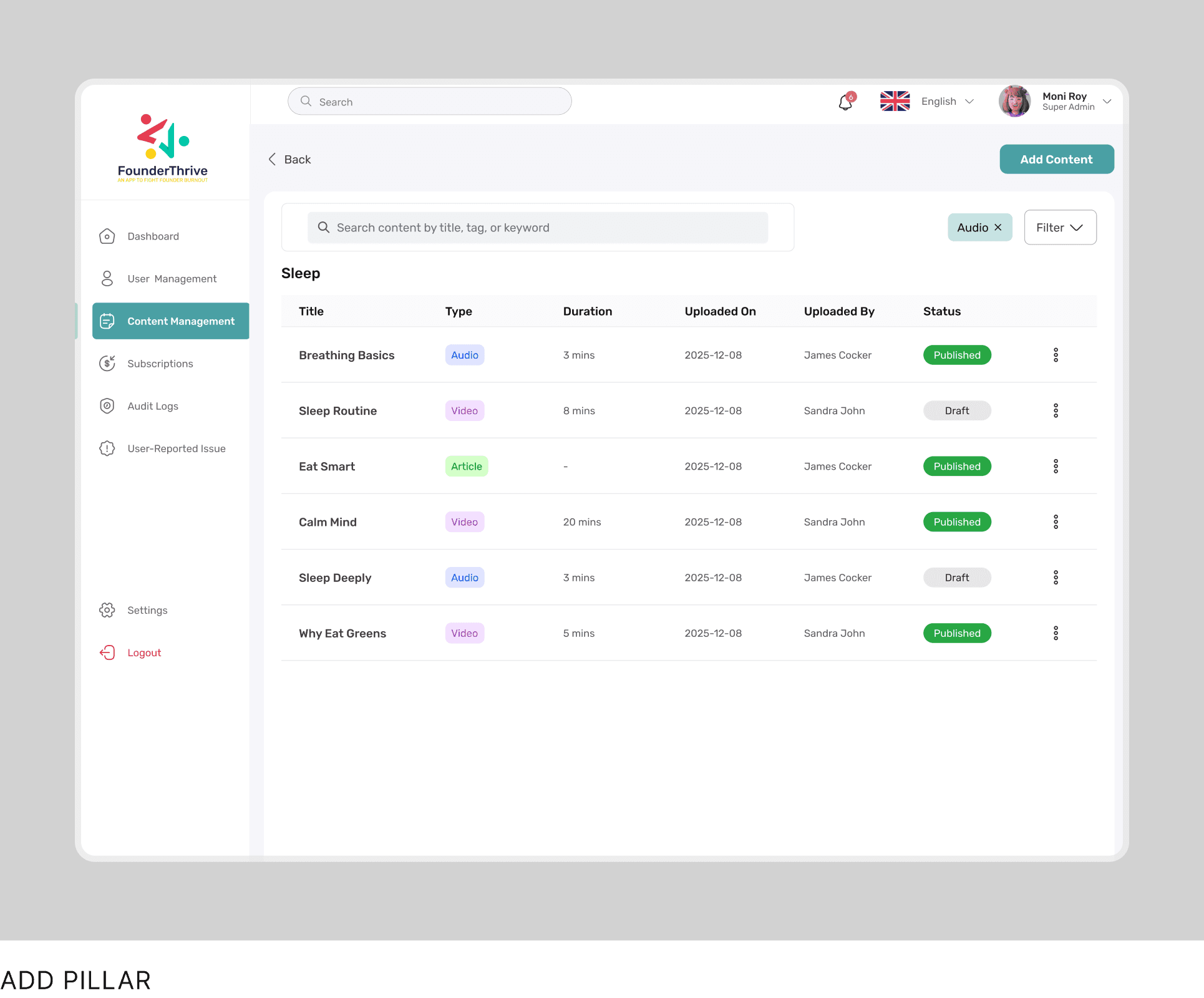Image resolution: width=1204 pixels, height=998 pixels.
Task: Click Logout in the sidebar
Action: pyautogui.click(x=144, y=652)
